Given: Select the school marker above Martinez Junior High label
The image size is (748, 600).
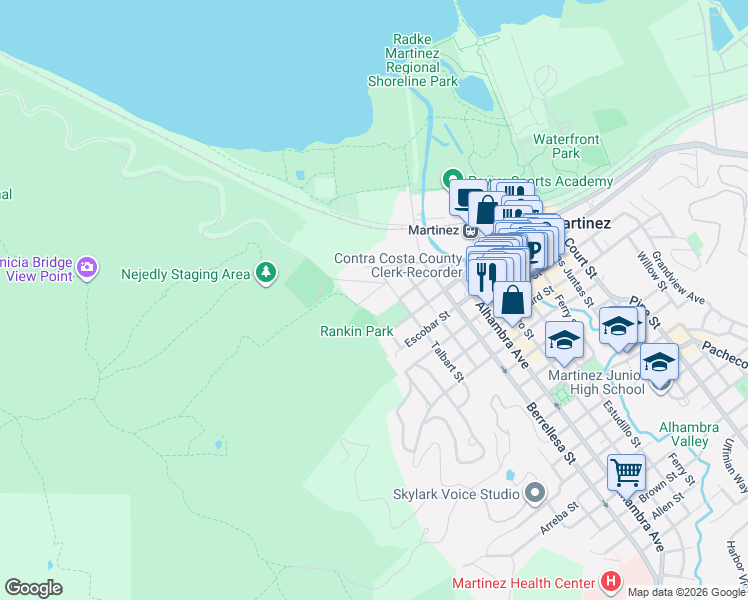Looking at the screenshot, I should (x=564, y=340).
